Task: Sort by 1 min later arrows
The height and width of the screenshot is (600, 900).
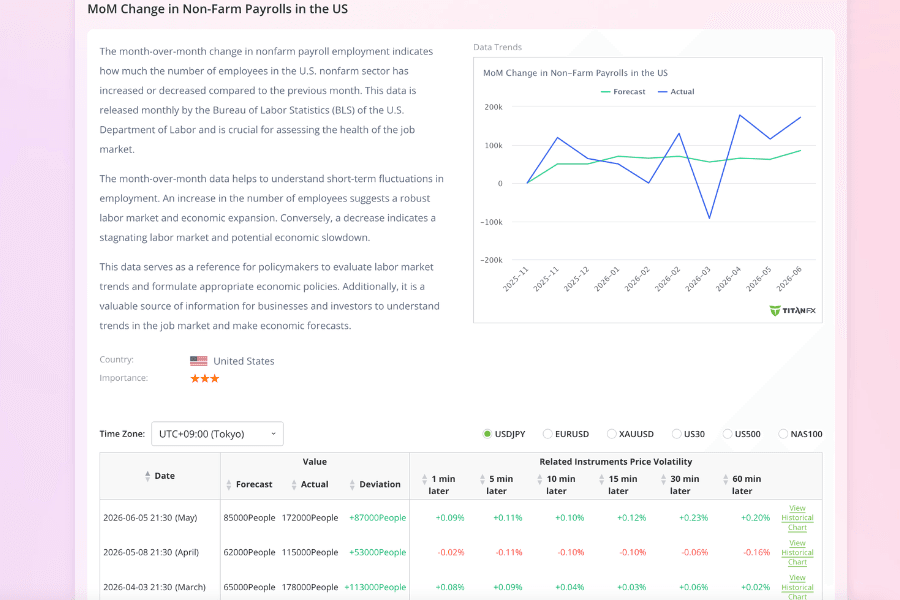Action: (425, 479)
